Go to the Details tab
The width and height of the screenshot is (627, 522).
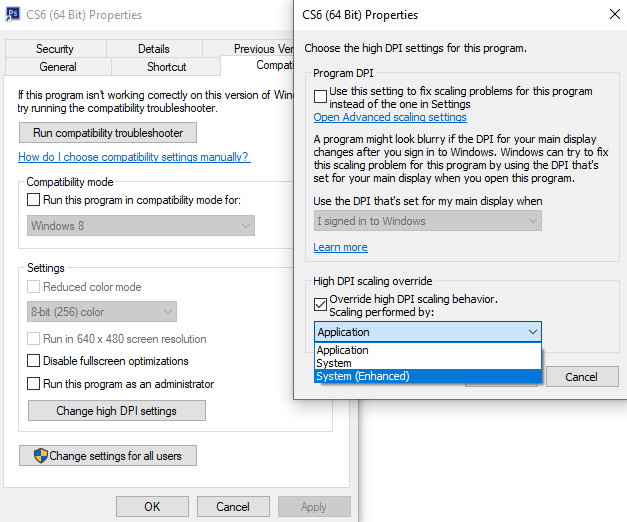click(154, 49)
